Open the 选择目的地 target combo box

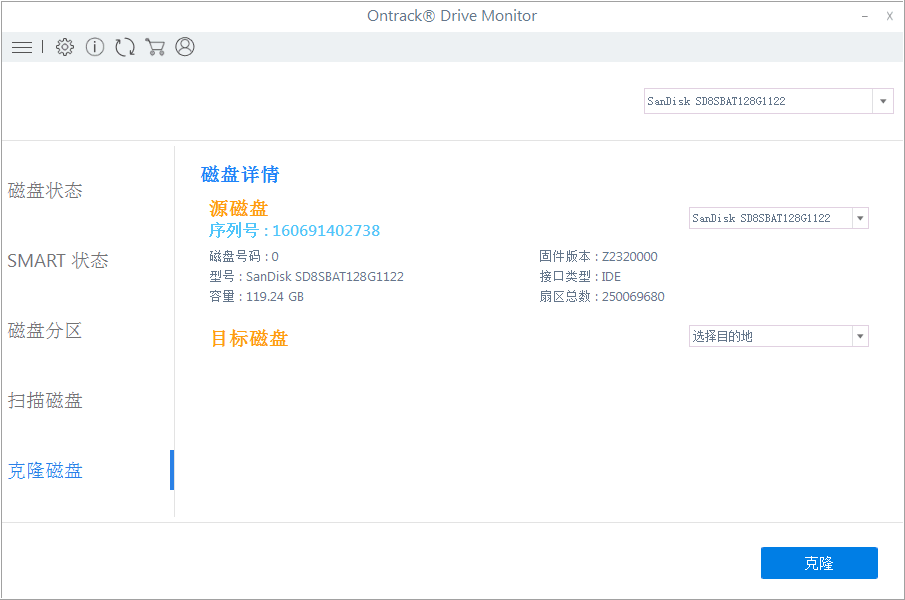[779, 336]
